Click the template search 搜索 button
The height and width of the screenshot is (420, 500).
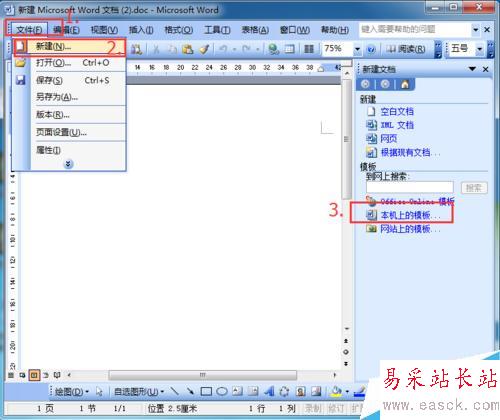pos(474,188)
